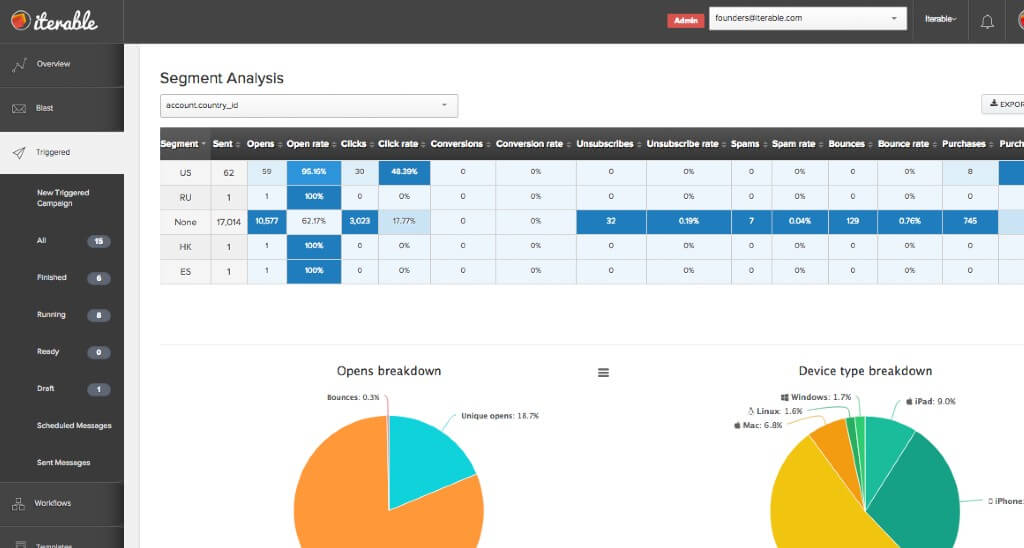Sort table by Clicks column
The image size is (1024, 548).
[359, 144]
